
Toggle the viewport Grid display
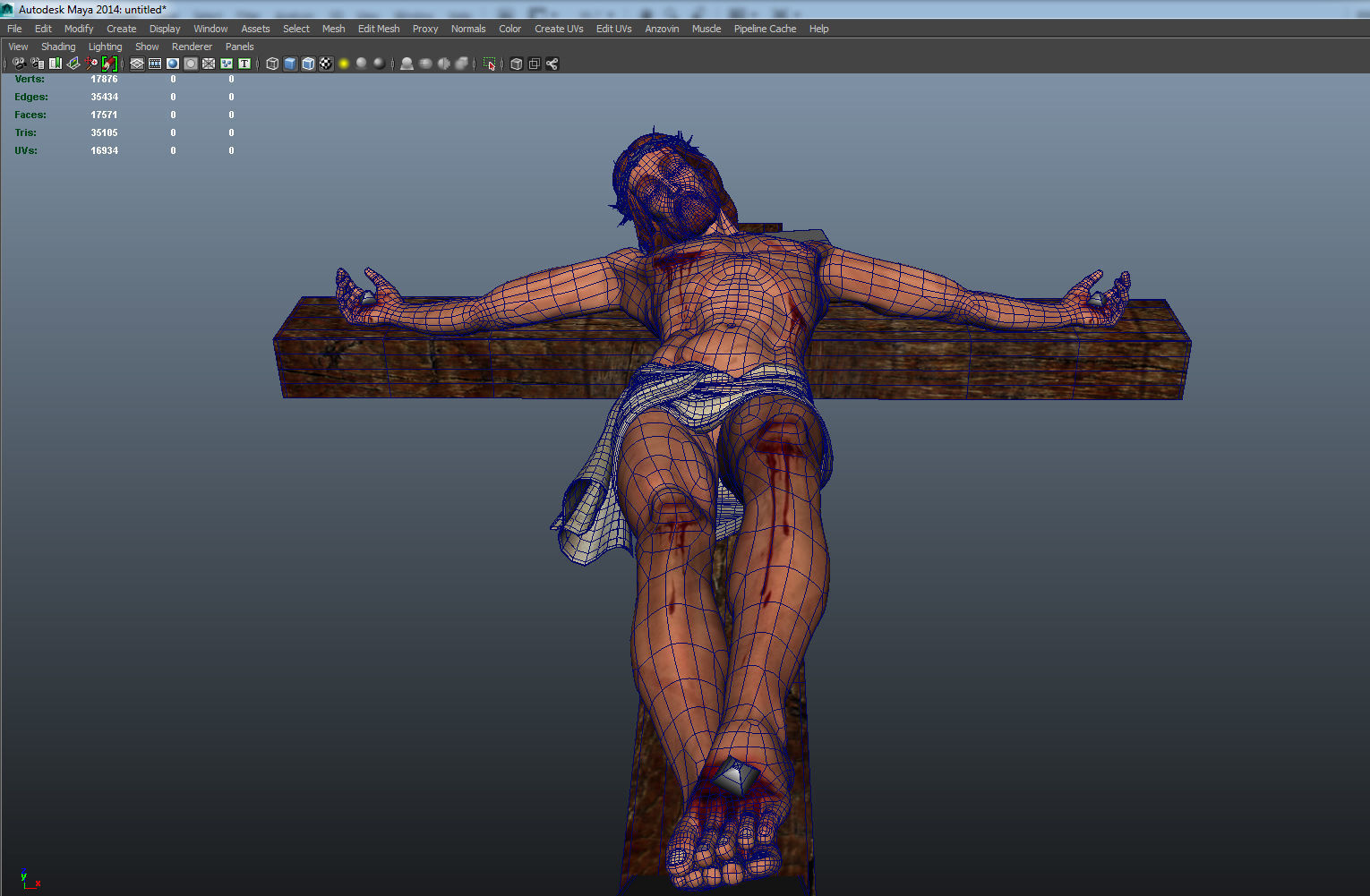pyautogui.click(x=137, y=64)
